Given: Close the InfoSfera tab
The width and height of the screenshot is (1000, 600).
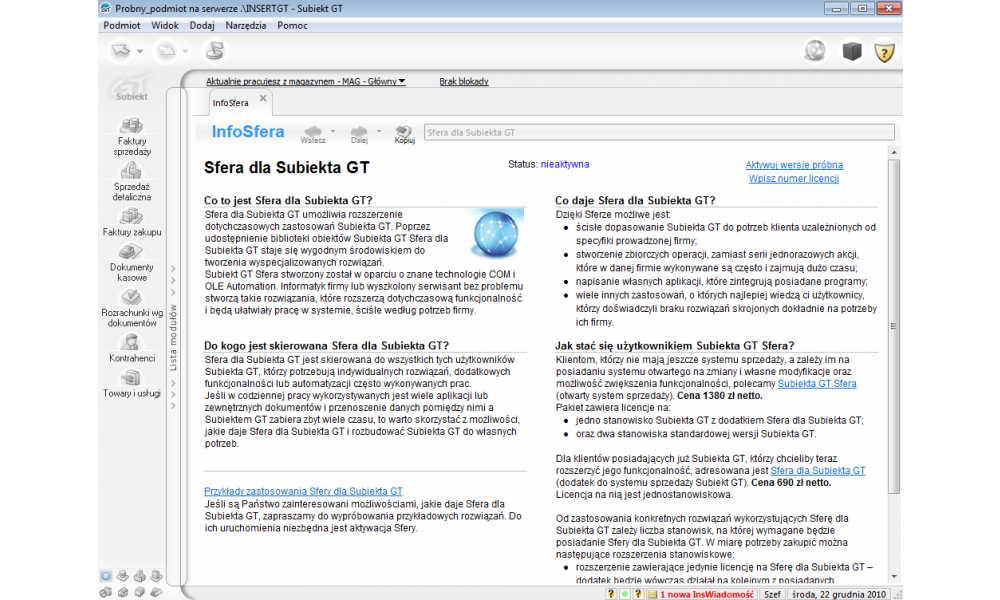Looking at the screenshot, I should pyautogui.click(x=263, y=99).
